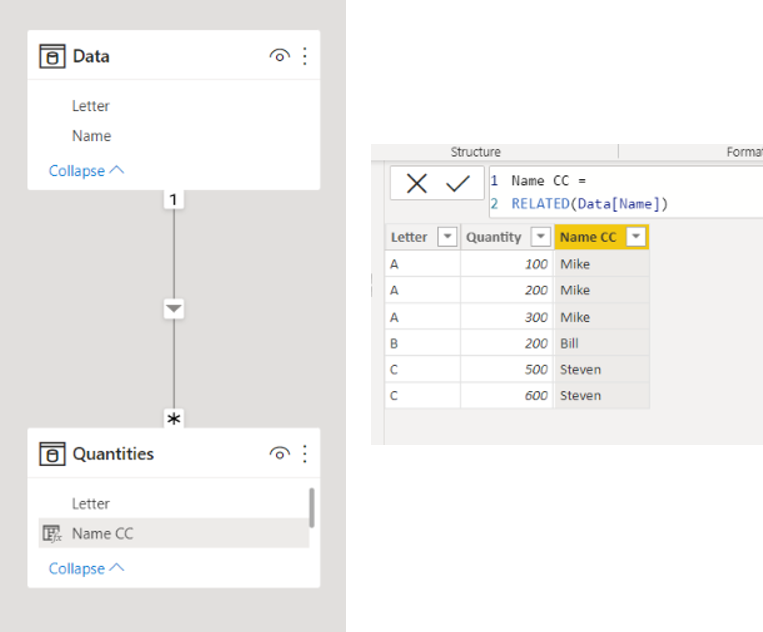Cancel the formula with the X button

pos(417,183)
